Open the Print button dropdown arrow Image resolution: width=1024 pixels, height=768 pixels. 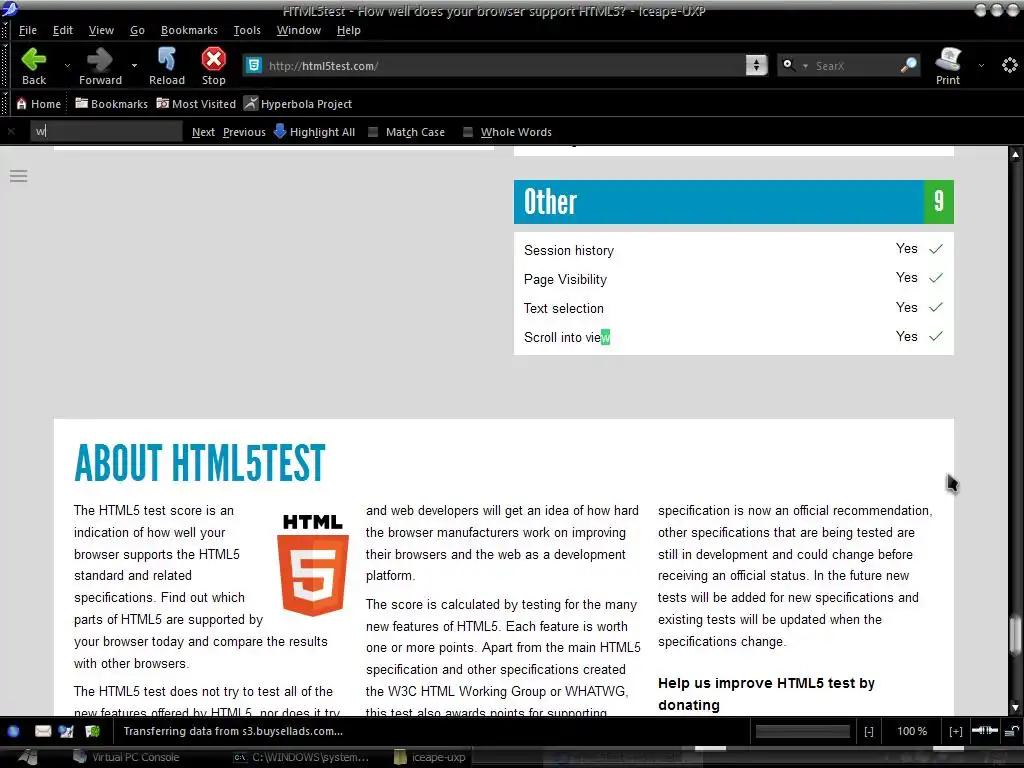pyautogui.click(x=981, y=66)
